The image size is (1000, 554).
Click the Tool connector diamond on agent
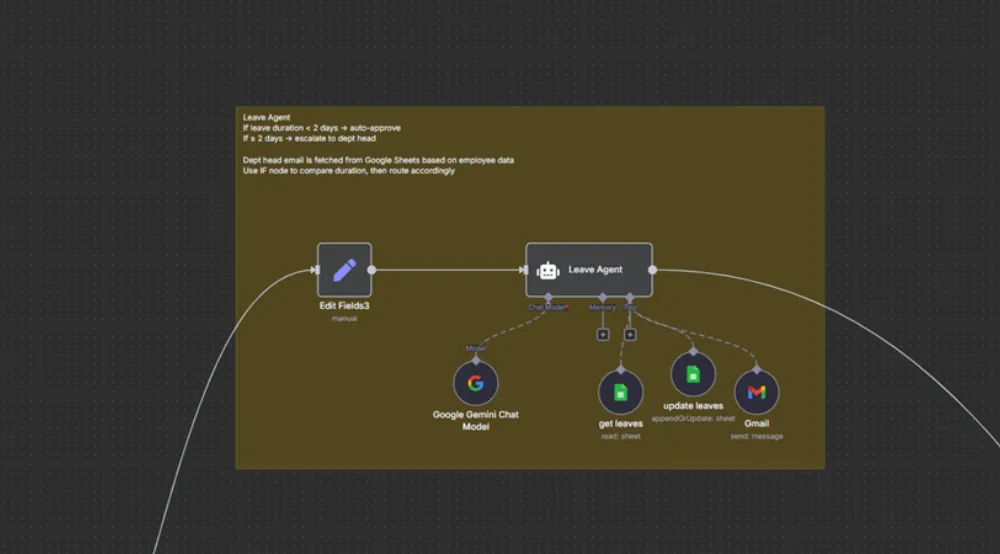[x=630, y=297]
